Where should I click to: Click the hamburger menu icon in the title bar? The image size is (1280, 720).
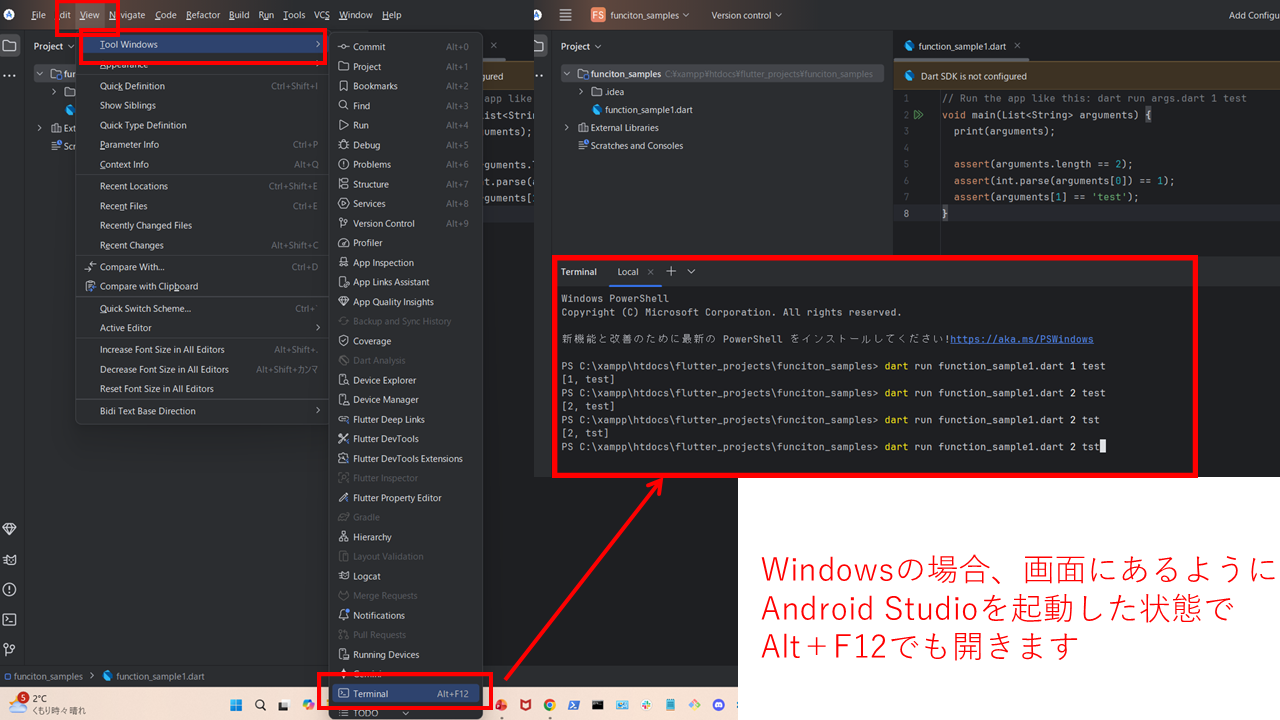click(x=565, y=14)
